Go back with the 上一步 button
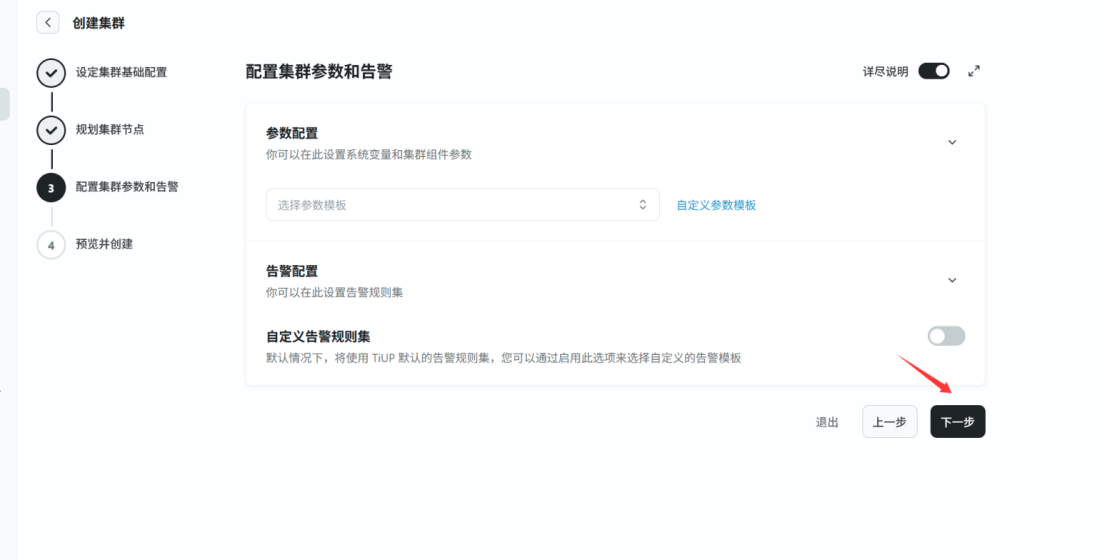Image resolution: width=1108 pixels, height=560 pixels. 889,422
